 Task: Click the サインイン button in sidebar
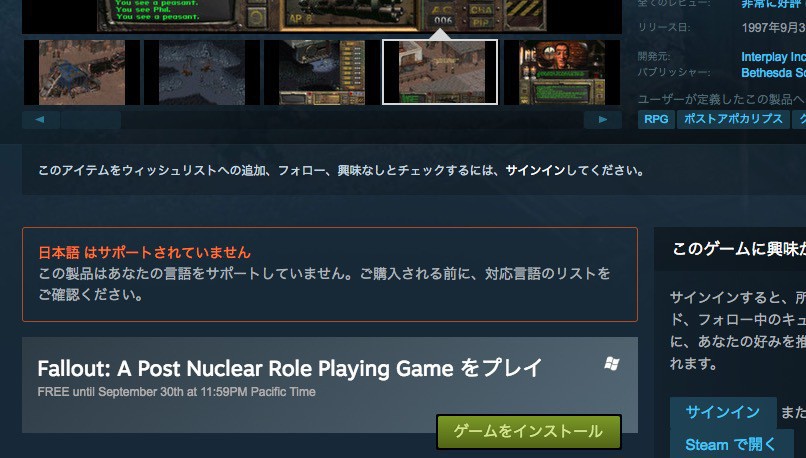(723, 412)
